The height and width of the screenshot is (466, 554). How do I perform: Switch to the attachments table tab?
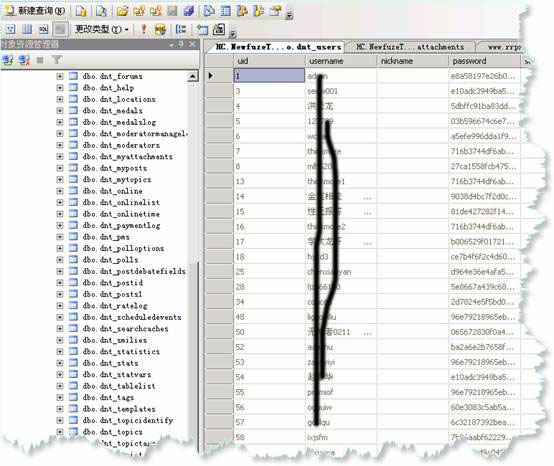point(410,47)
